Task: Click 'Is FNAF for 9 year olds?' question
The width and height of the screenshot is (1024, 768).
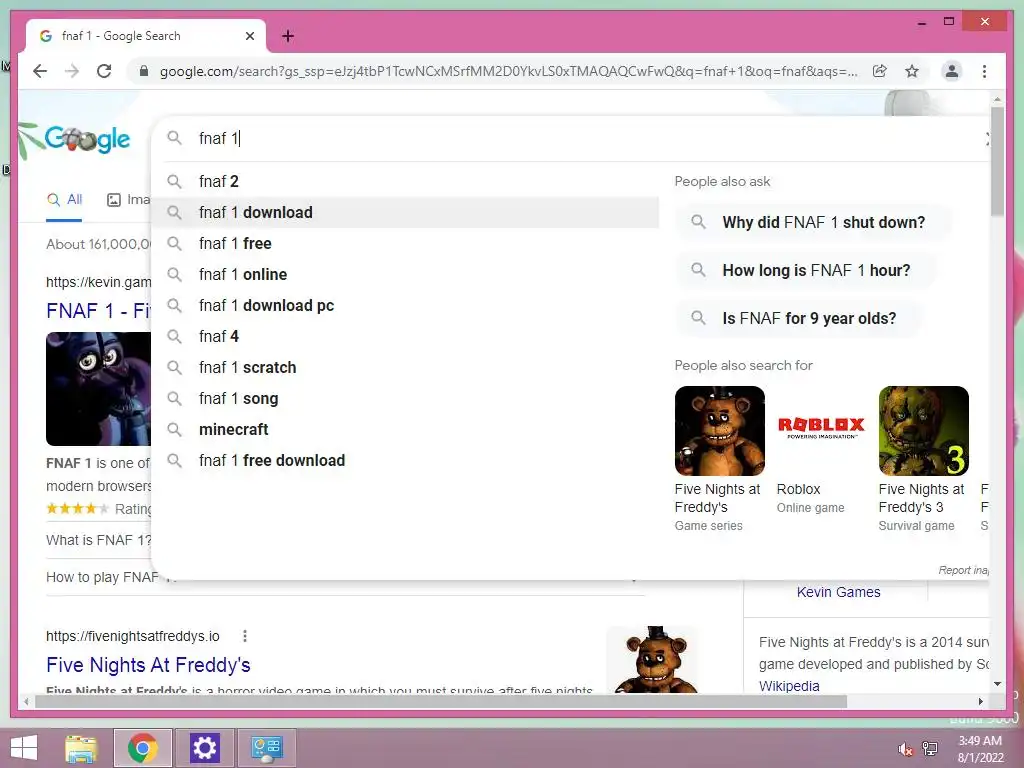Action: [x=799, y=319]
